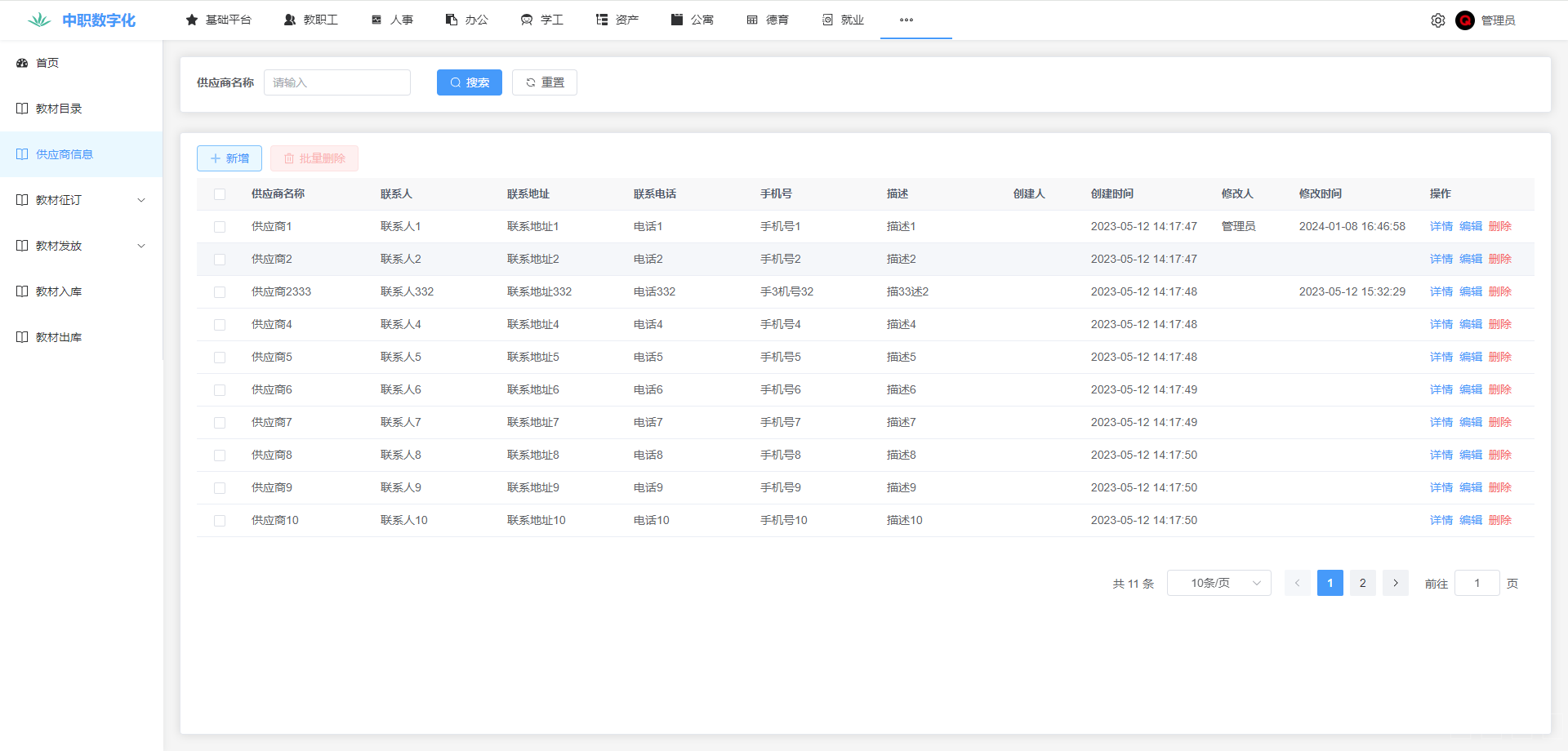Tick the checkbox for 供应商10 row
This screenshot has width=1568, height=751.
pyautogui.click(x=220, y=521)
